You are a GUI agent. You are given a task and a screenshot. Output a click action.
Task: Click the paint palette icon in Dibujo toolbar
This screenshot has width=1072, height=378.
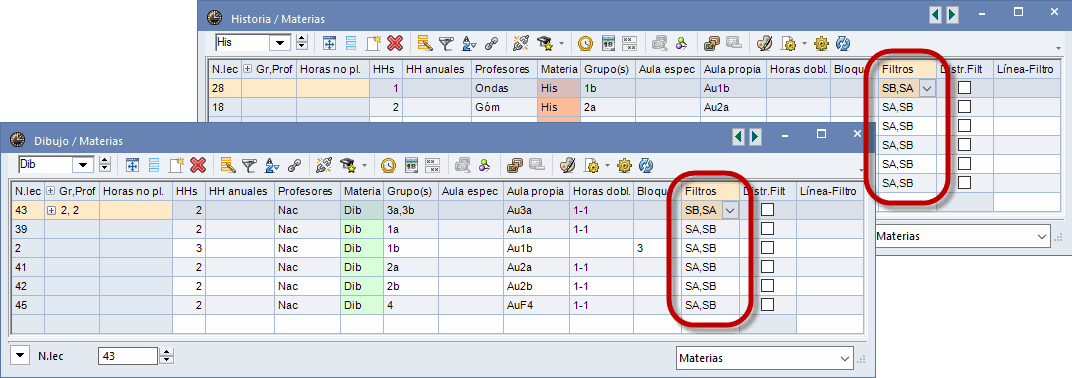pos(567,165)
